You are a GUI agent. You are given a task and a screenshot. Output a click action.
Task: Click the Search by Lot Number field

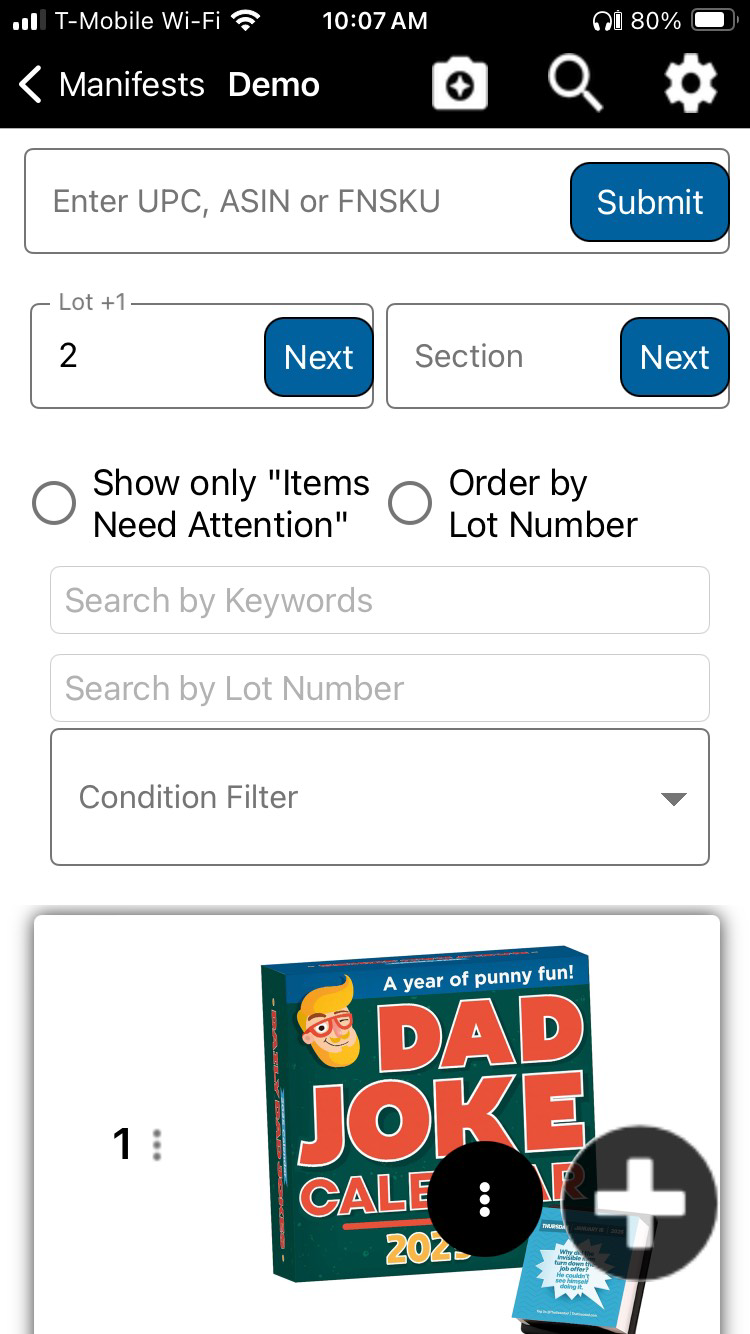(380, 688)
